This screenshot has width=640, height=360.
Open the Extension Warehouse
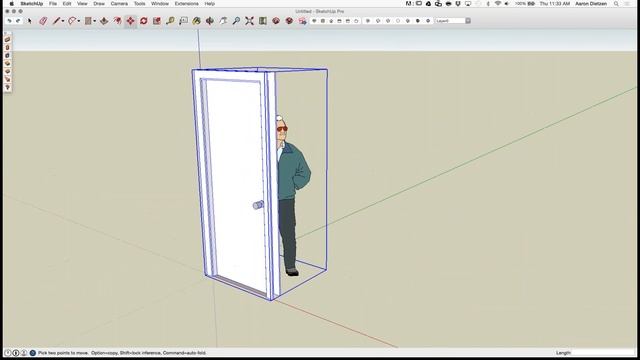[x=289, y=21]
